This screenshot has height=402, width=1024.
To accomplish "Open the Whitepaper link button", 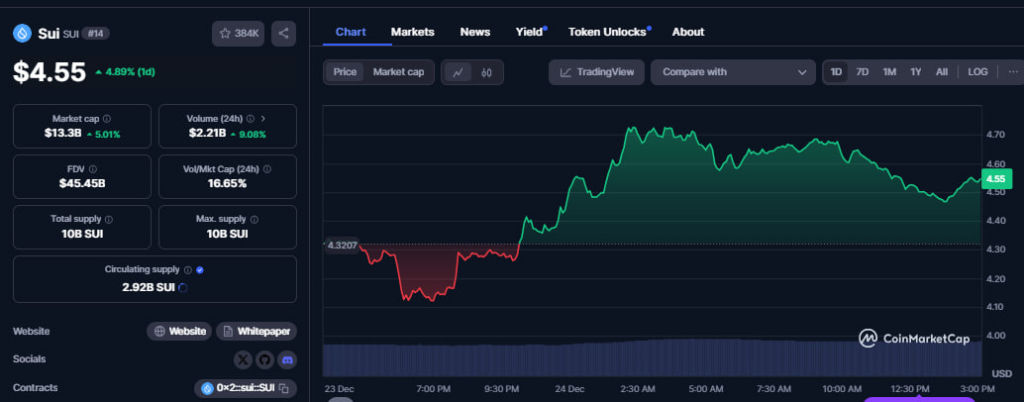I will coord(257,331).
